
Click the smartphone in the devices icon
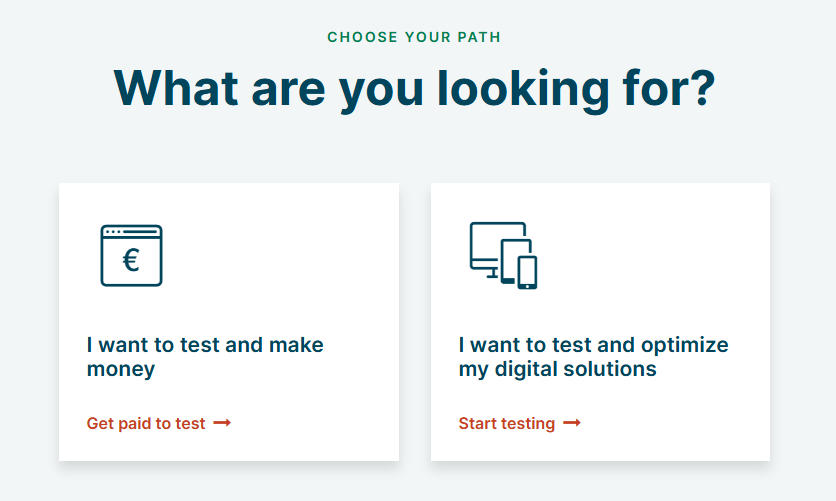(527, 272)
